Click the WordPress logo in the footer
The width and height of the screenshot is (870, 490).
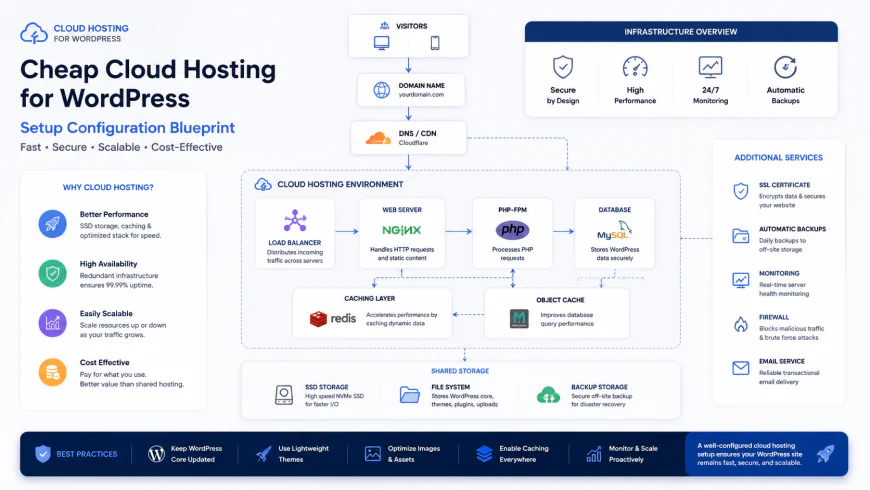156,454
